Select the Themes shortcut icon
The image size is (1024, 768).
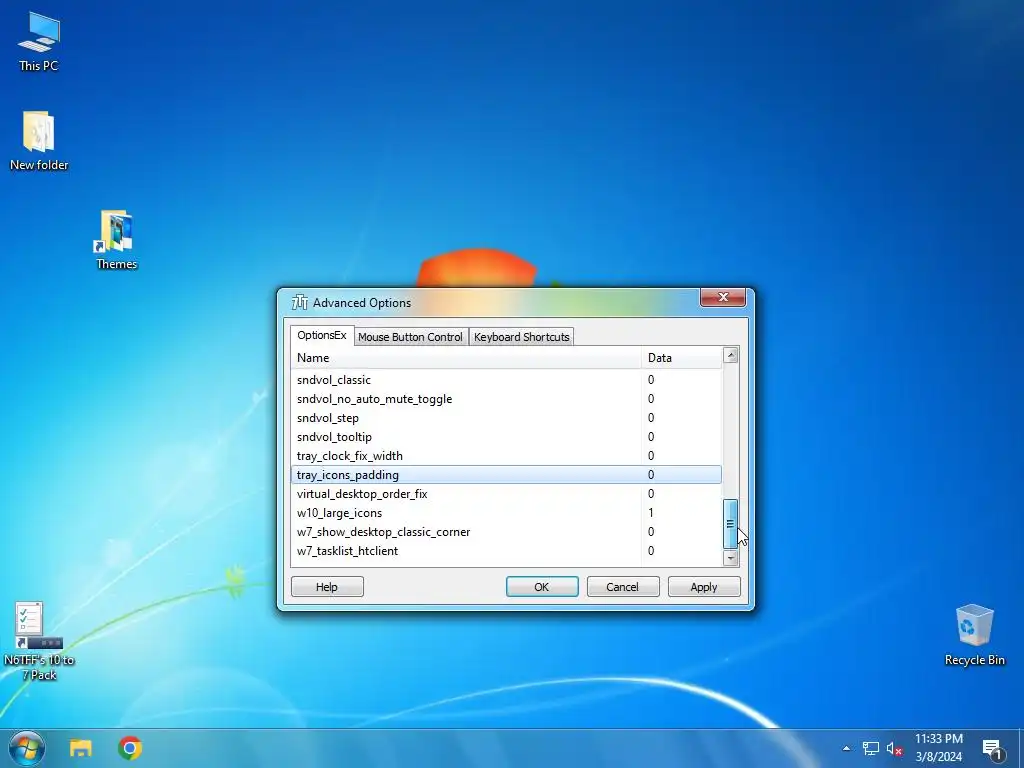[x=116, y=239]
